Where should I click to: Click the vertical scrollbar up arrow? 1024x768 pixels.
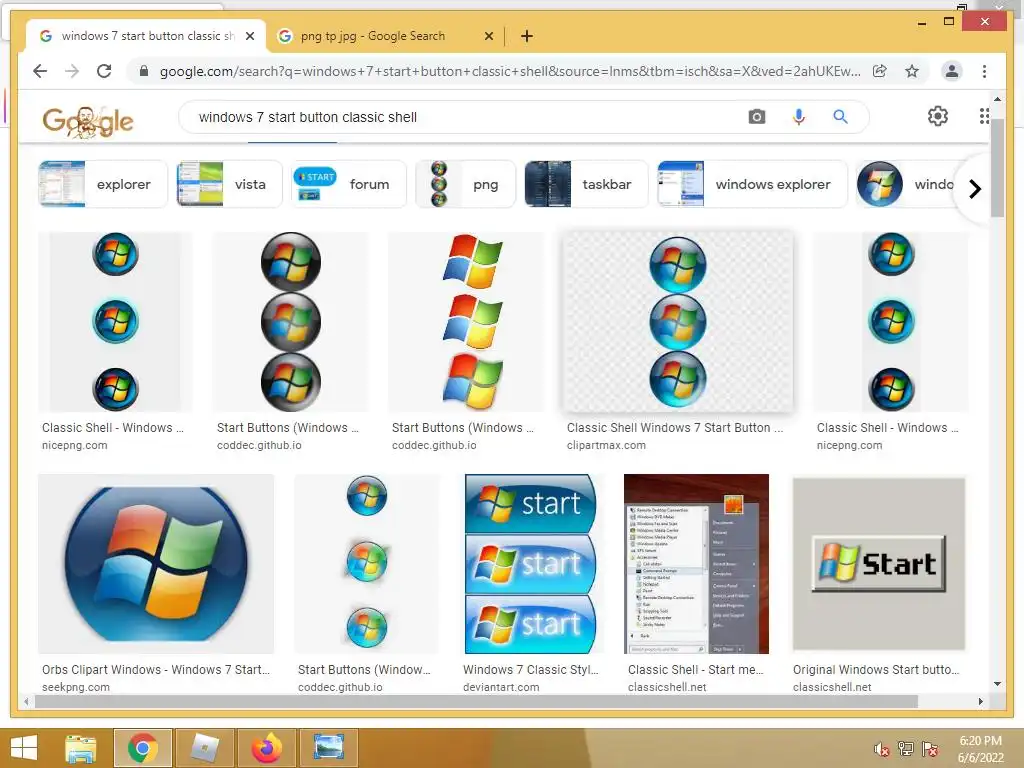pyautogui.click(x=997, y=99)
